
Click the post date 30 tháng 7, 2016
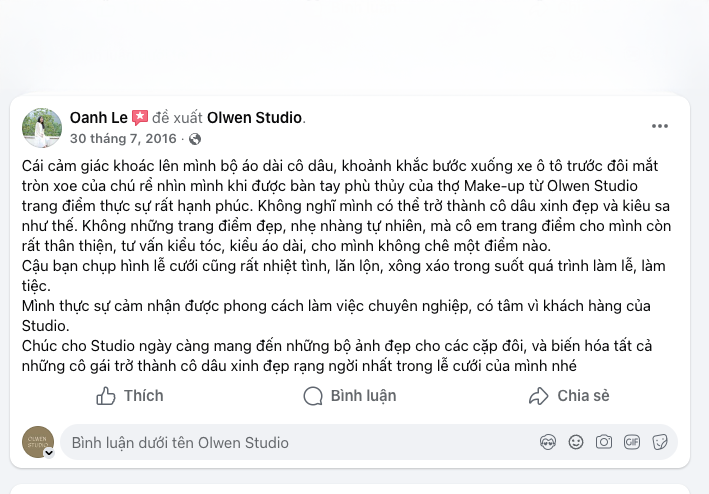click(123, 139)
